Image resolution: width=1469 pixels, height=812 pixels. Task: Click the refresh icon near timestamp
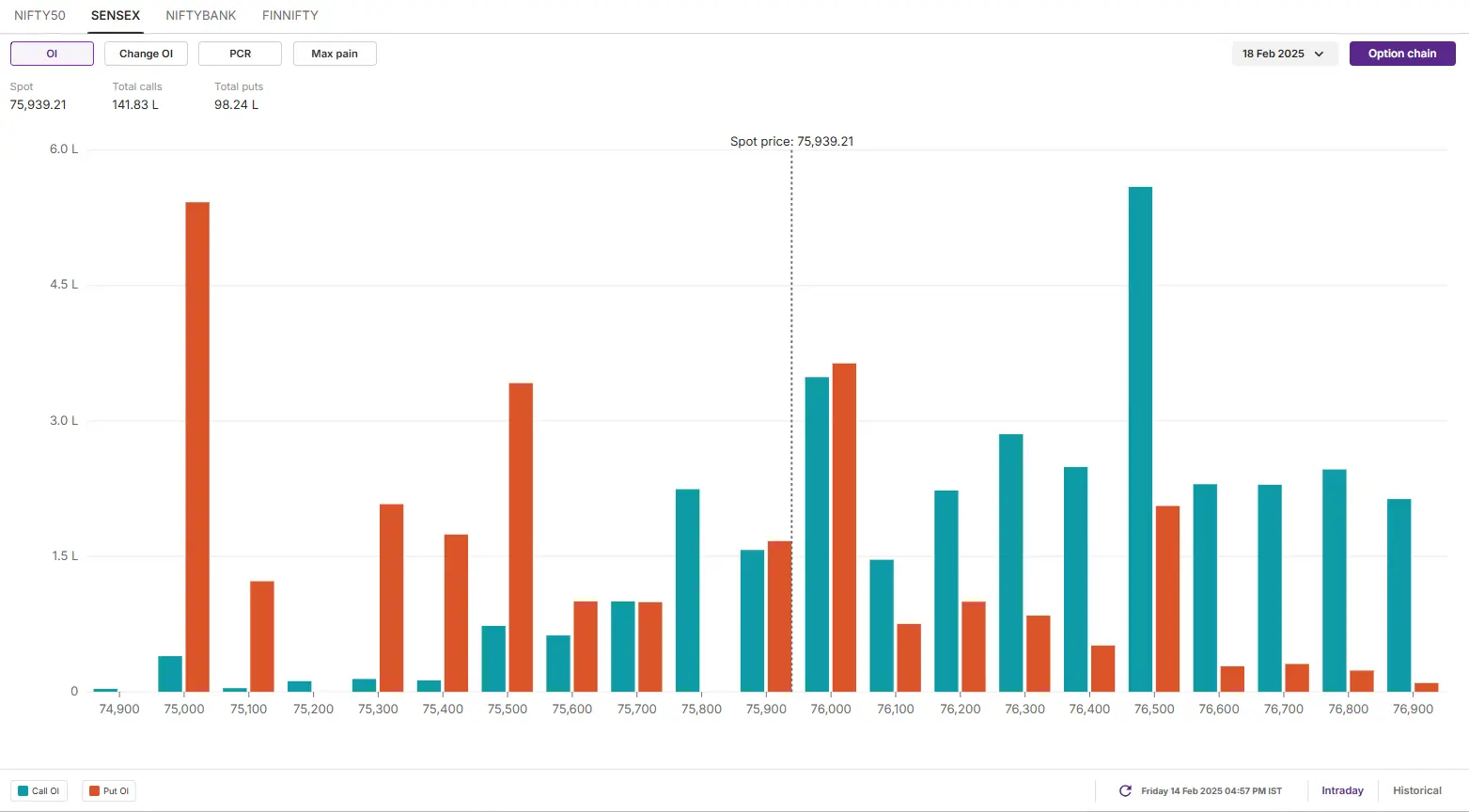coord(1125,791)
